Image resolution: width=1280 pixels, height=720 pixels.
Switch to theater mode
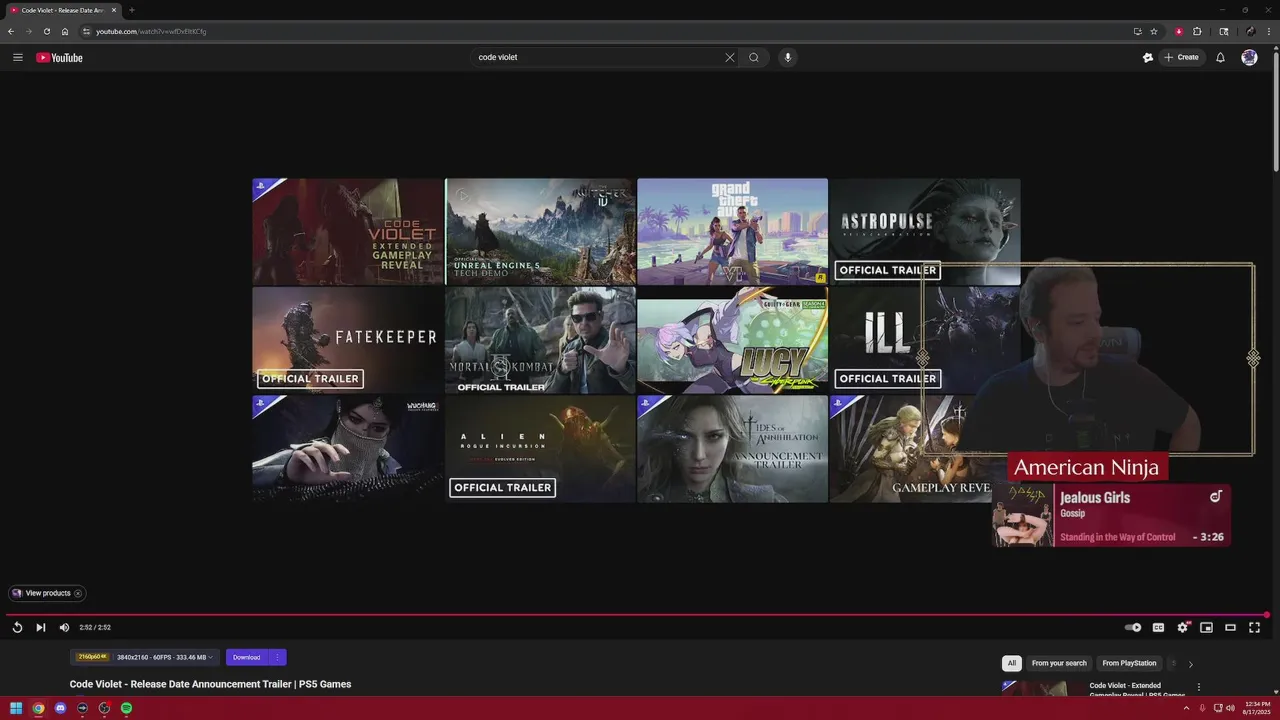tap(1230, 627)
